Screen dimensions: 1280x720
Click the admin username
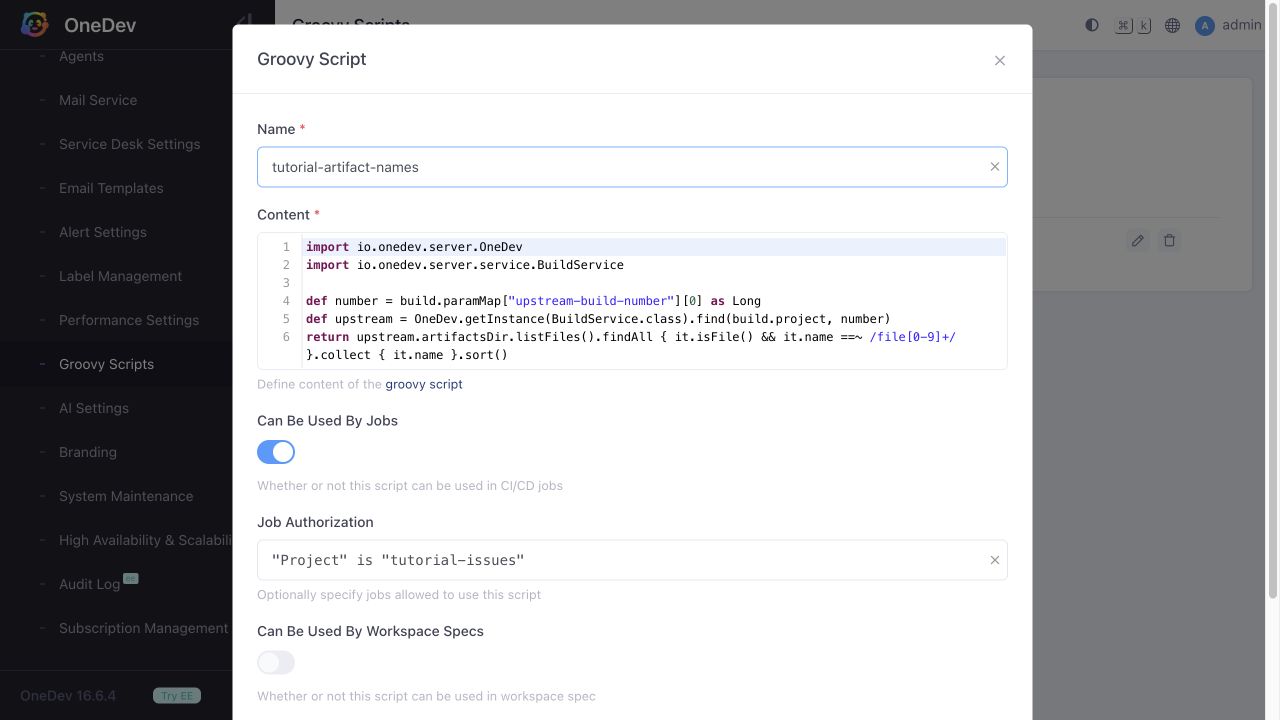click(1242, 25)
